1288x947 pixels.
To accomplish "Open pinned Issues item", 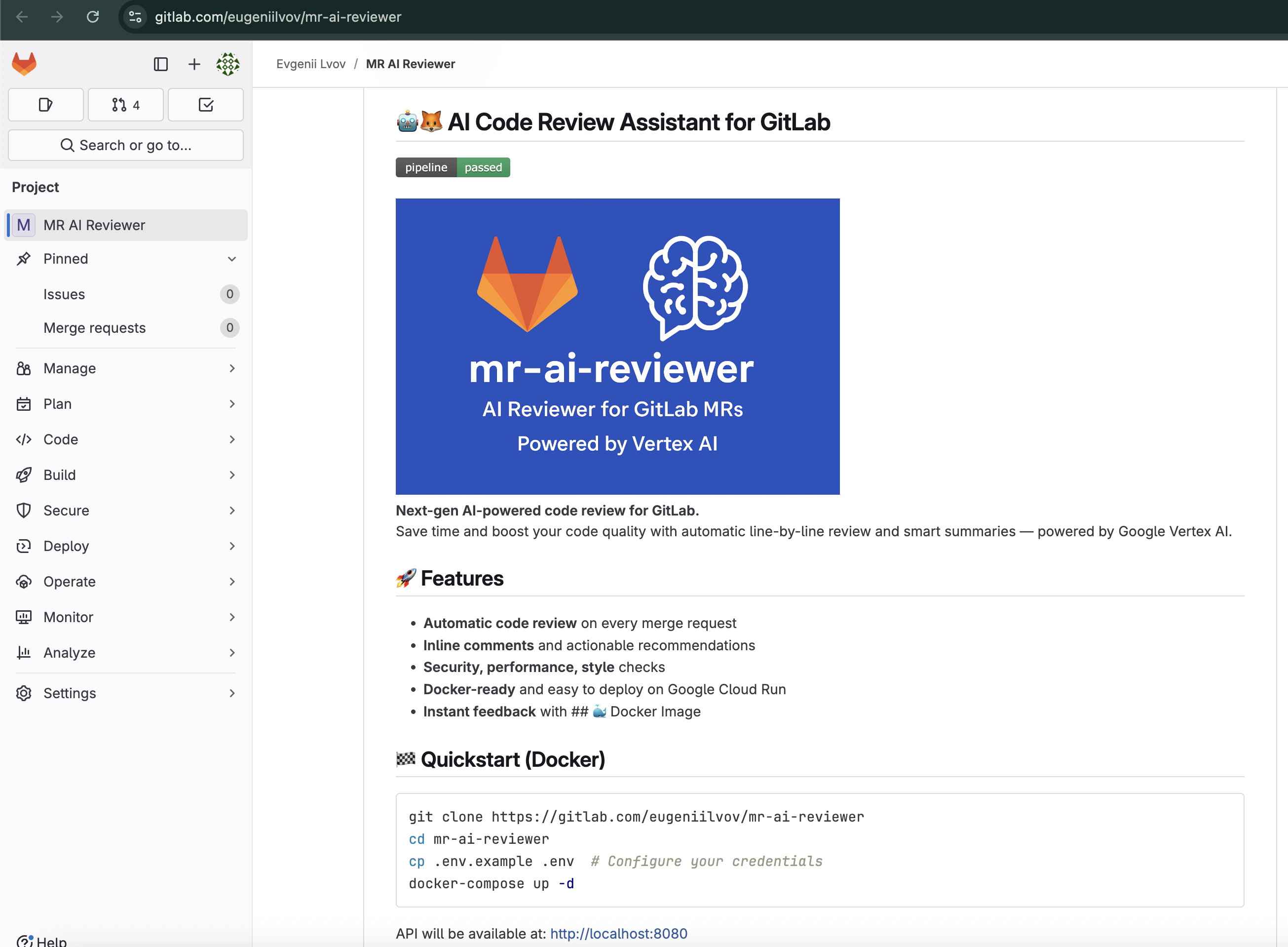I will (x=64, y=294).
